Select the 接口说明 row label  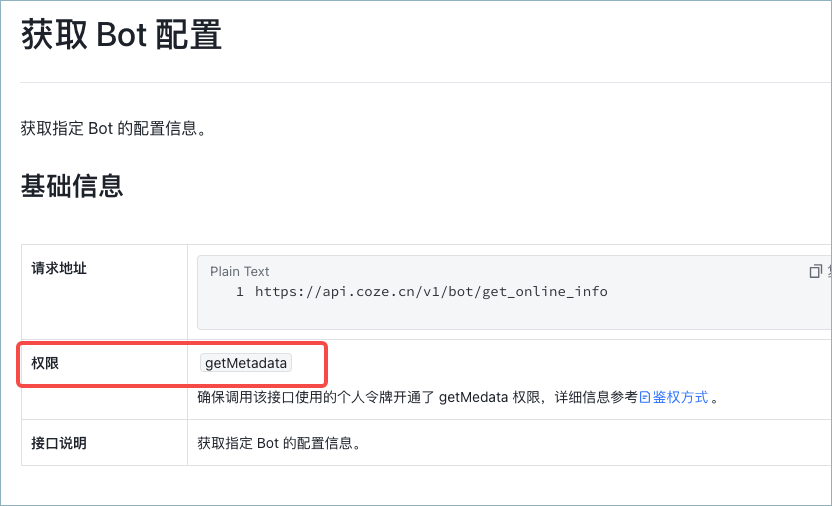[59, 443]
